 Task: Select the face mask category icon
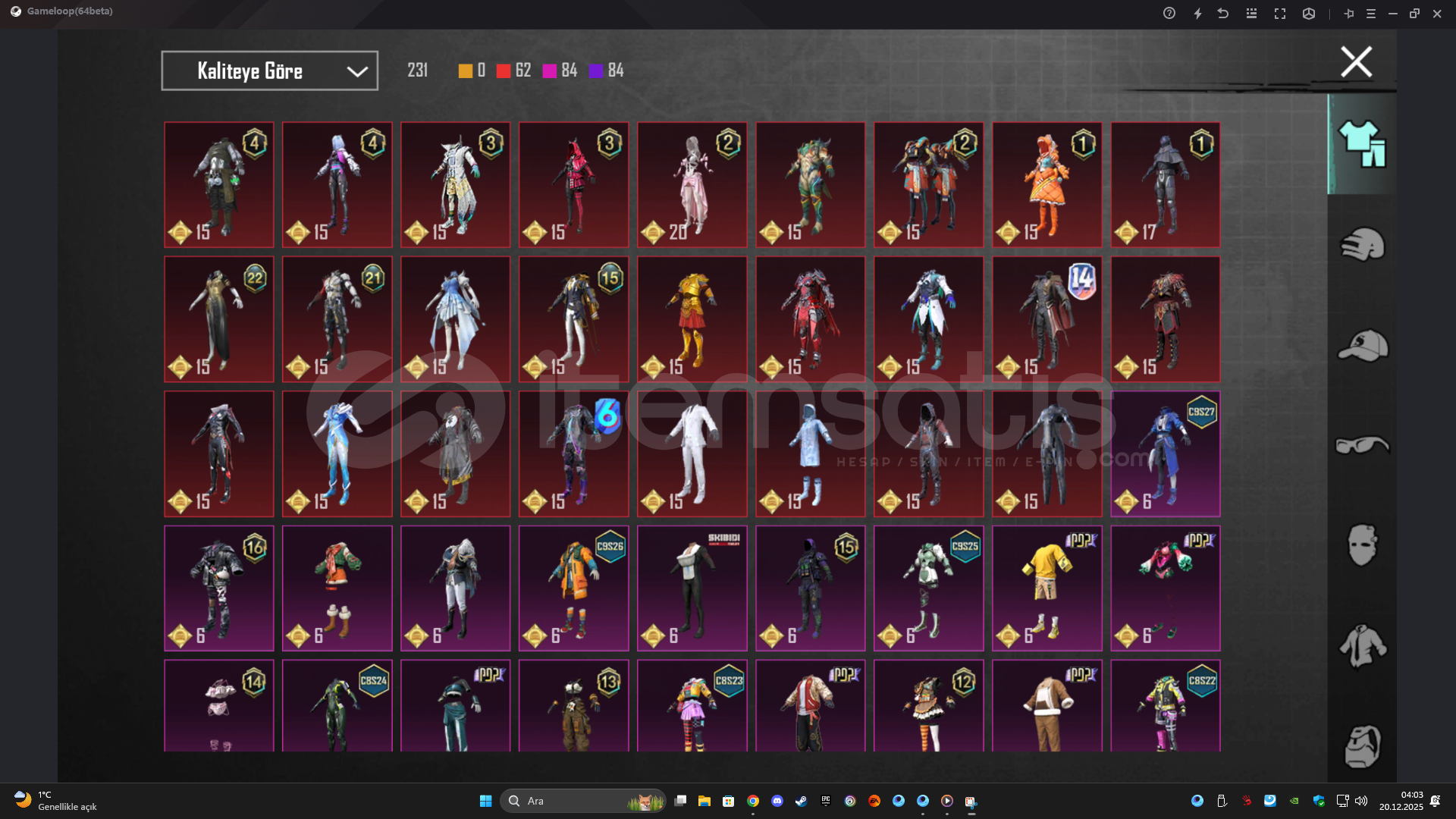coord(1362,544)
